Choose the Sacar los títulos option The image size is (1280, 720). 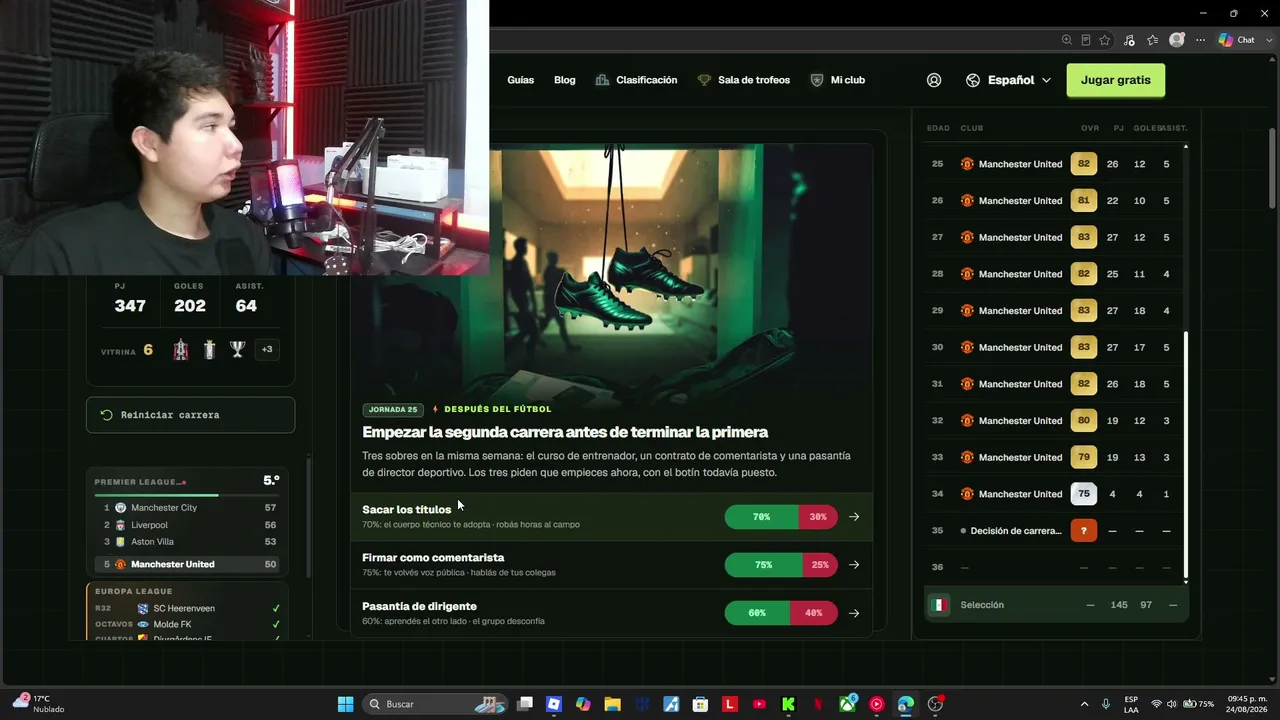(612, 517)
